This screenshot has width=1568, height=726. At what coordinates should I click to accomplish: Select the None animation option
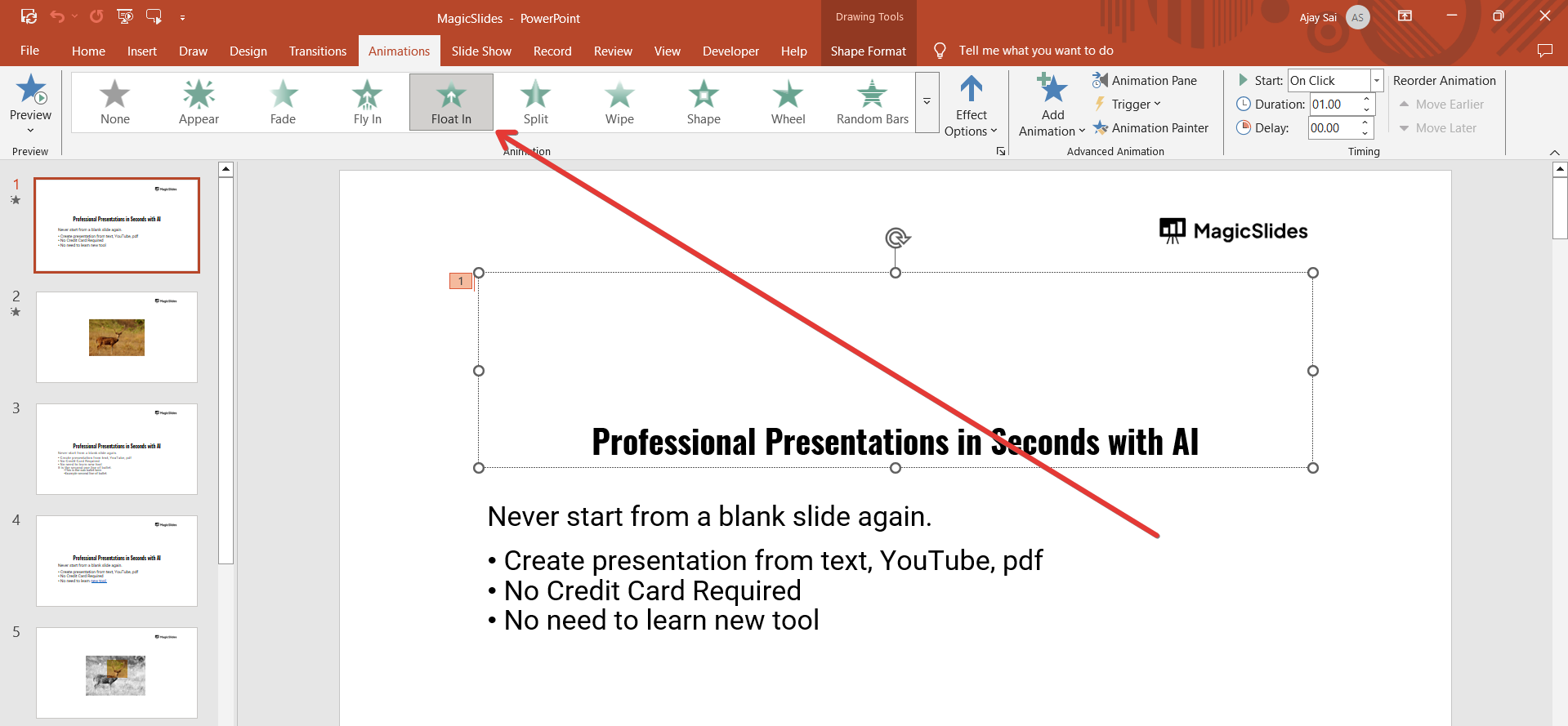115,102
